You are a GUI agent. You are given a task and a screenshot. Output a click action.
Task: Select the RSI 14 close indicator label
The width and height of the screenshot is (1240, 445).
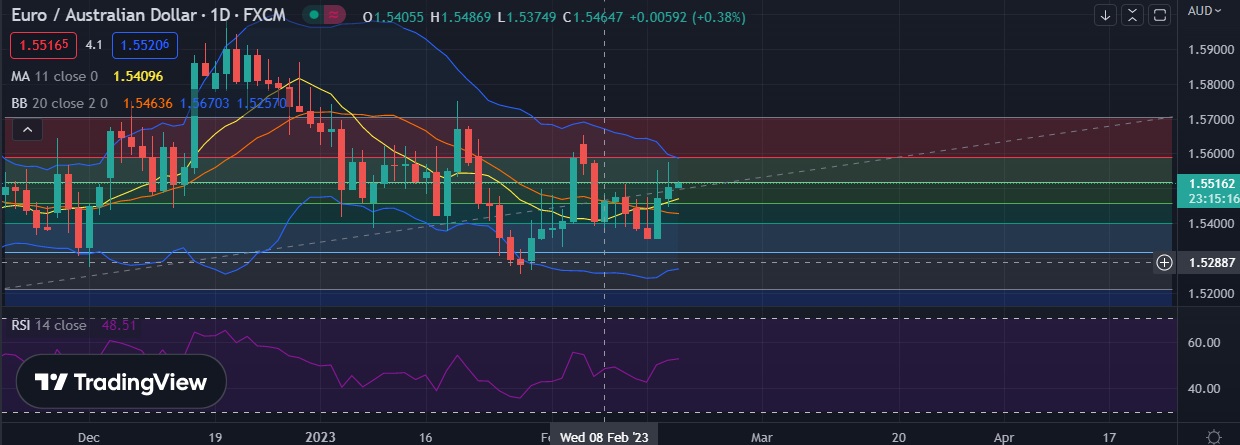[x=49, y=325]
